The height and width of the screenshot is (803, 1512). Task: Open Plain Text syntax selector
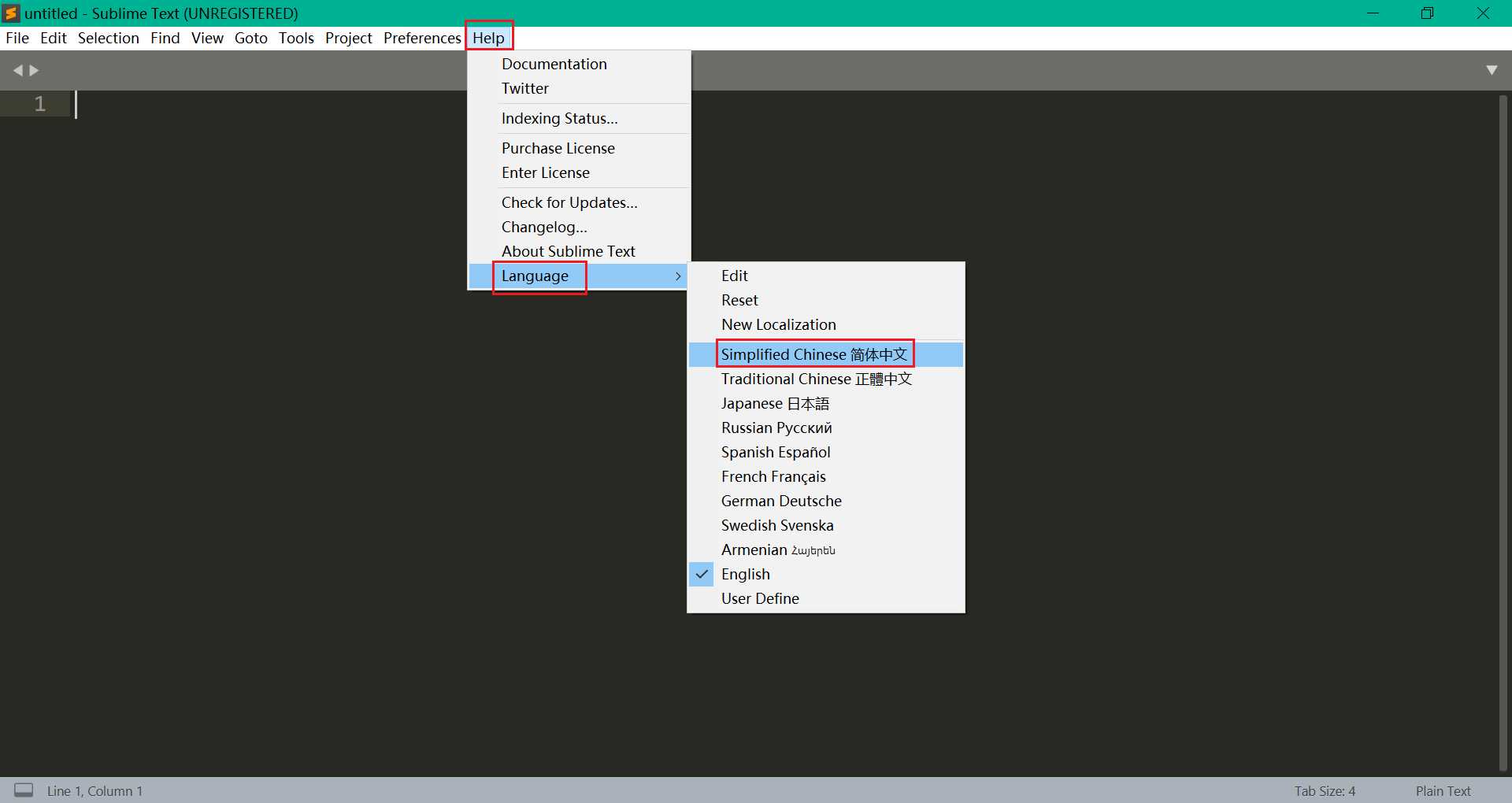[1443, 790]
